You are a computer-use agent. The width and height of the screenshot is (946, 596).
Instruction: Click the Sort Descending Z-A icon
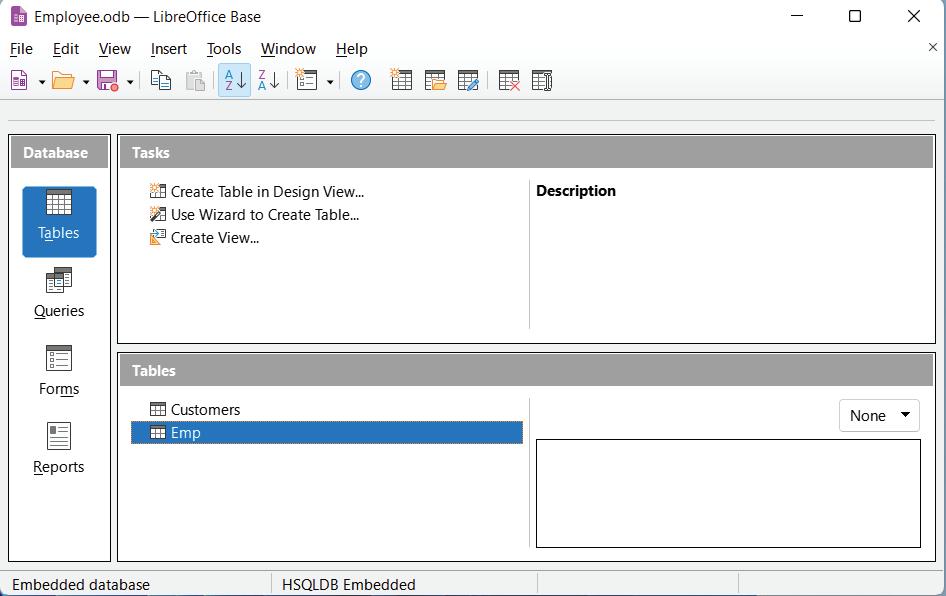pyautogui.click(x=268, y=80)
